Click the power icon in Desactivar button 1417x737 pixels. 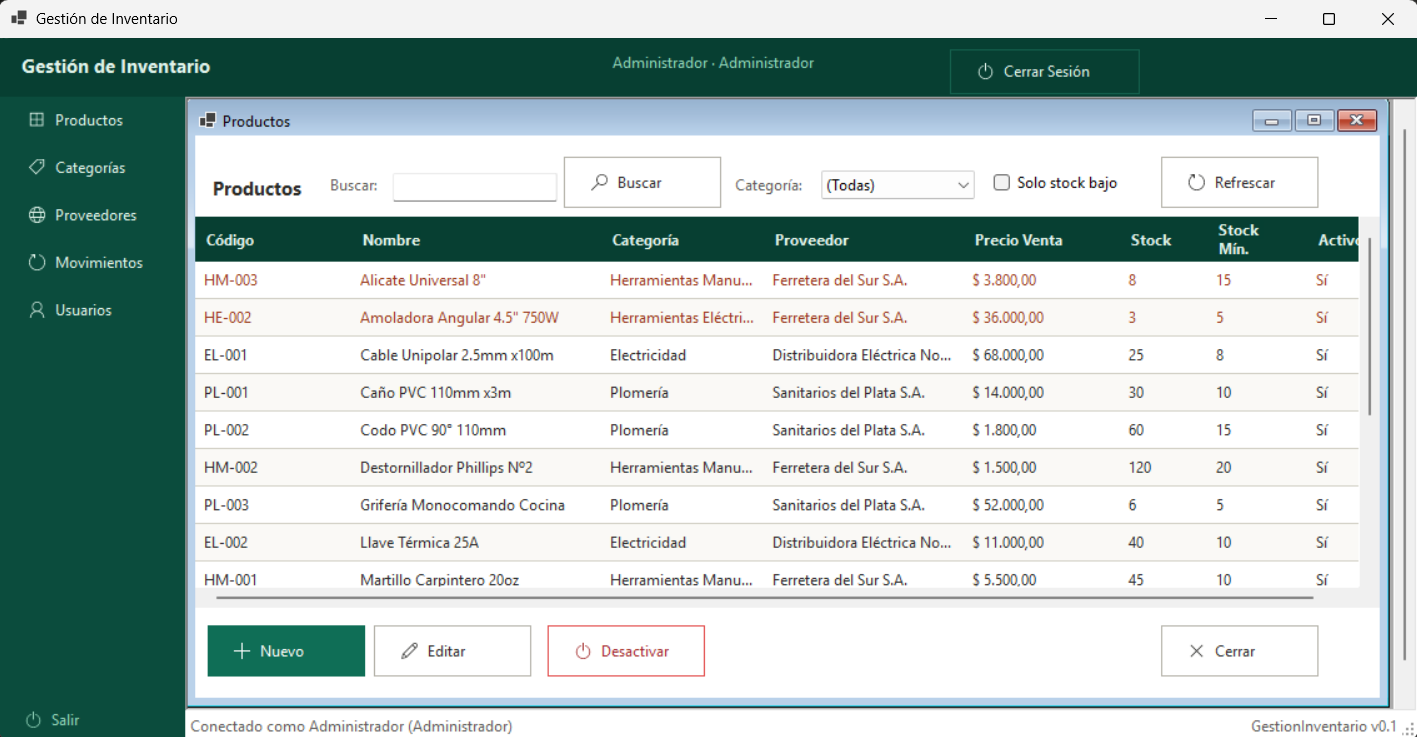[582, 652]
